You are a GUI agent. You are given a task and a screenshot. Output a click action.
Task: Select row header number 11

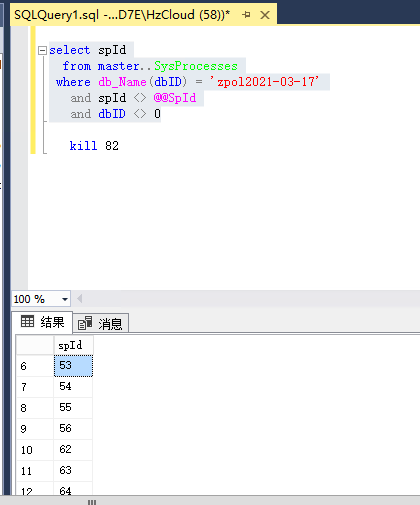(35, 471)
